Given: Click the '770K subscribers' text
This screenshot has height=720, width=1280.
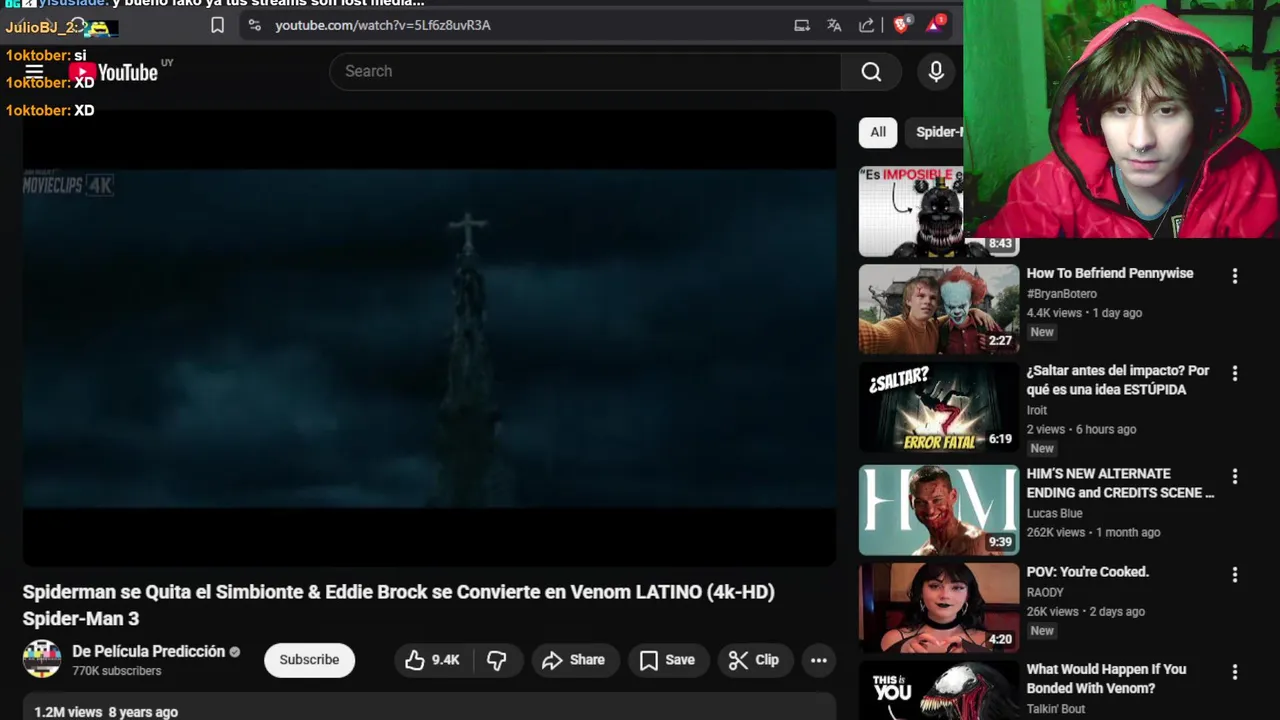Looking at the screenshot, I should (116, 671).
